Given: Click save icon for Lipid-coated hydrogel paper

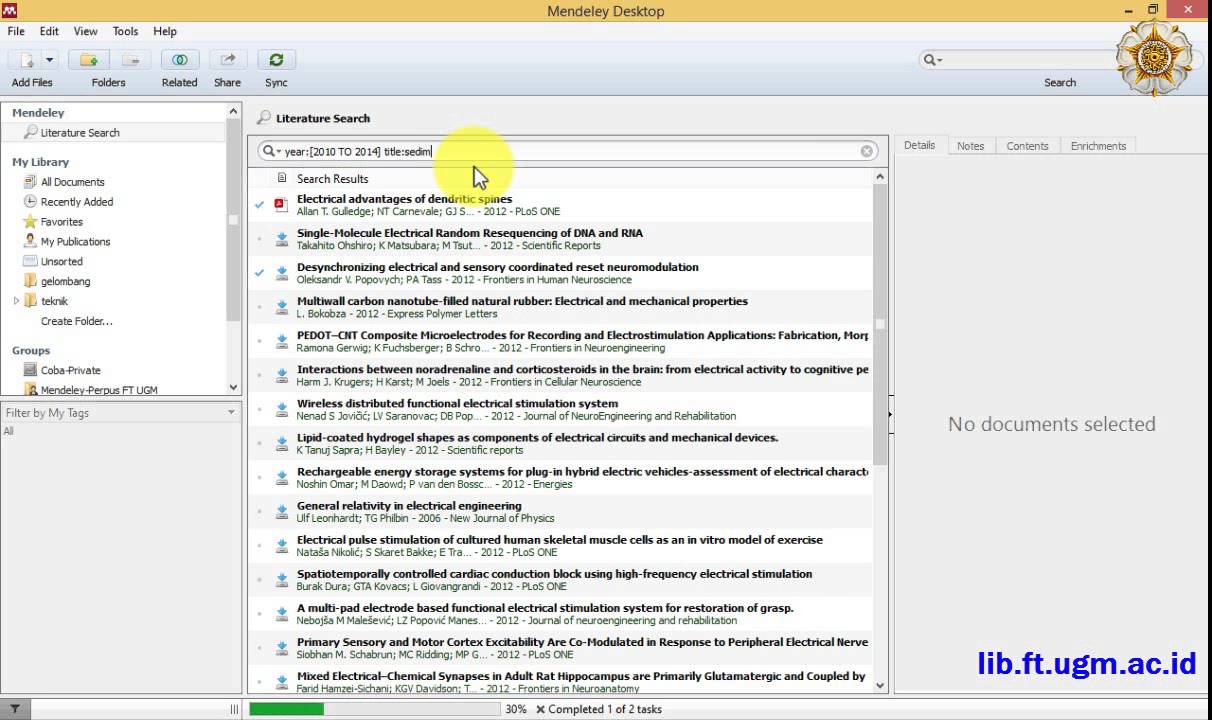Looking at the screenshot, I should coord(281,443).
